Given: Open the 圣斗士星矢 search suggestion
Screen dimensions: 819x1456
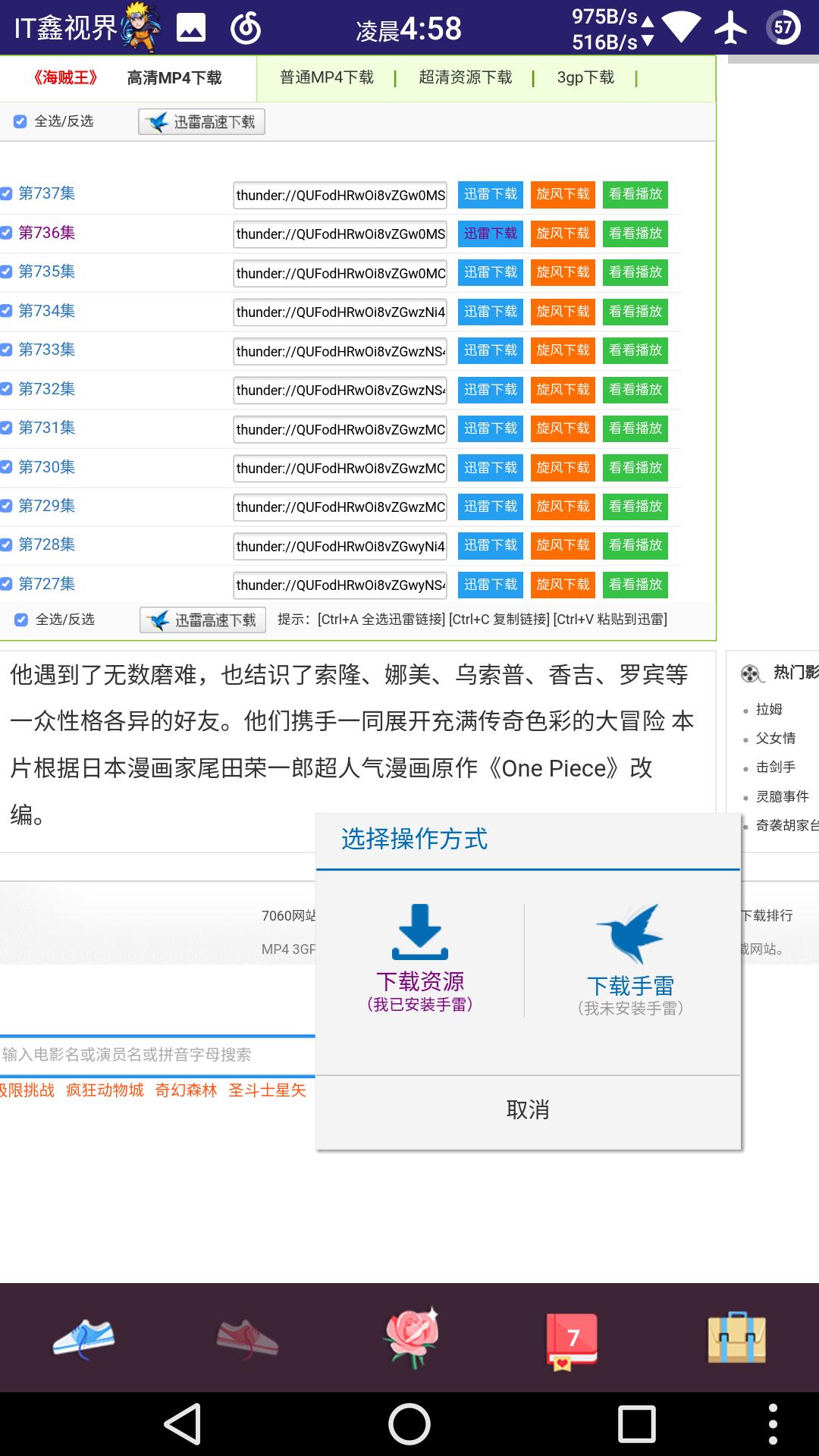Looking at the screenshot, I should point(268,1090).
